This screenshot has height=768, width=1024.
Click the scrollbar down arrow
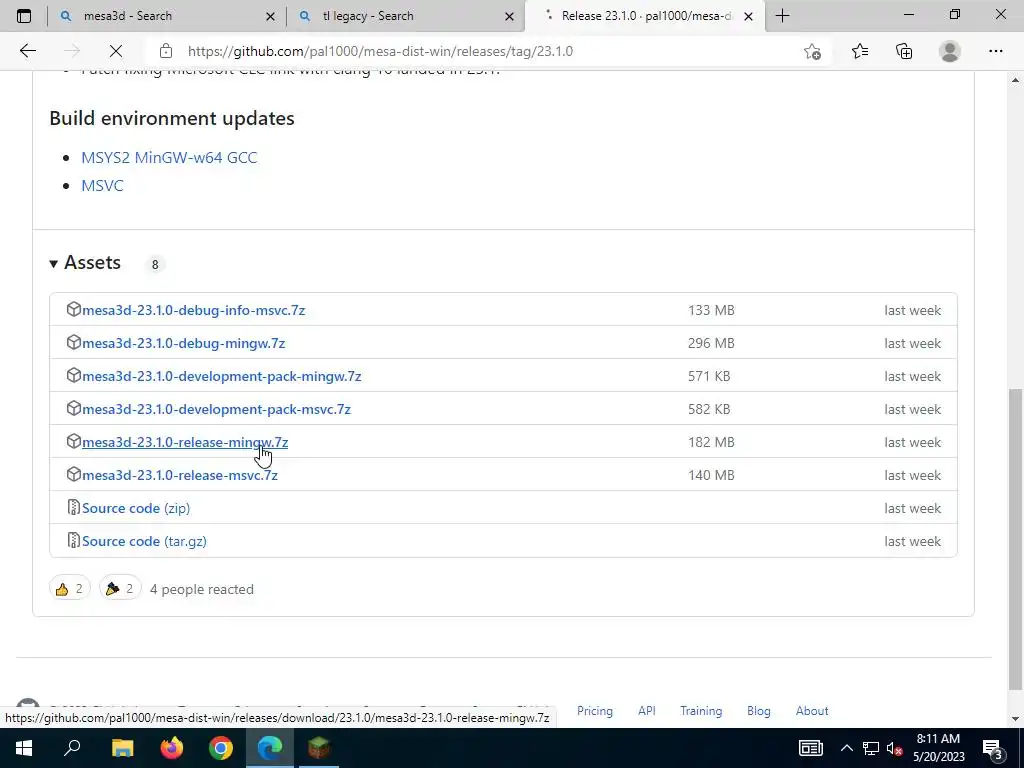1015,719
